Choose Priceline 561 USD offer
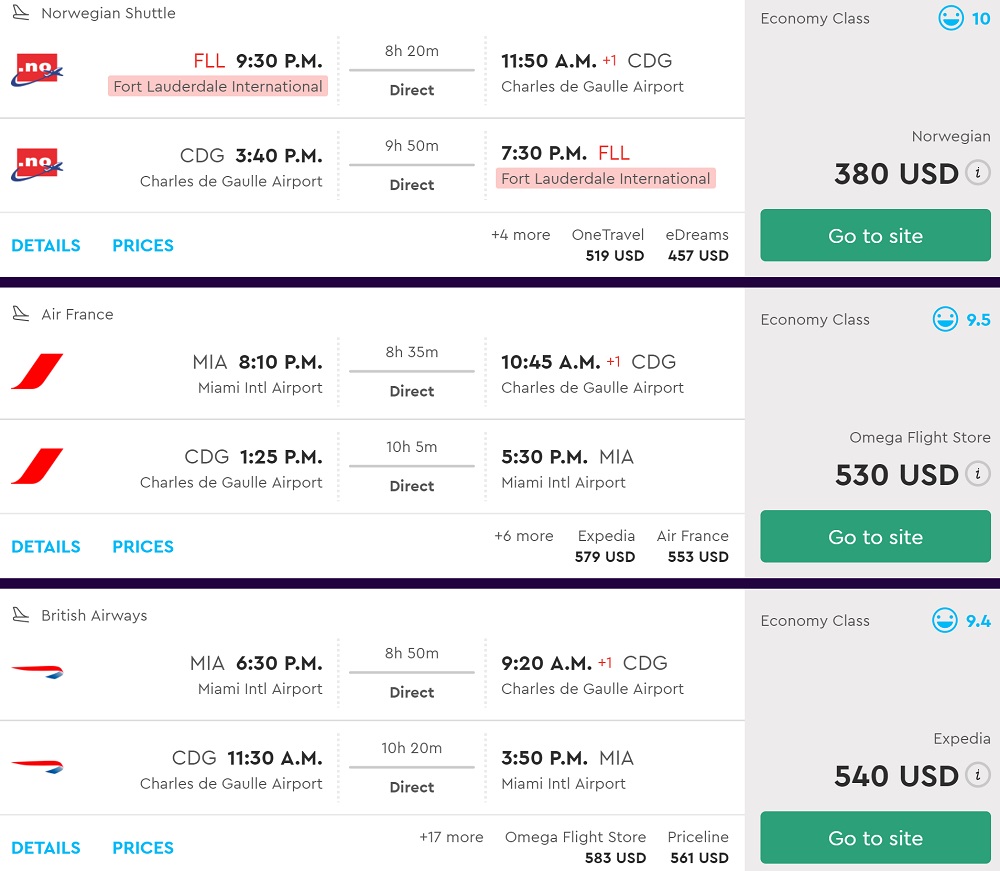 [698, 847]
